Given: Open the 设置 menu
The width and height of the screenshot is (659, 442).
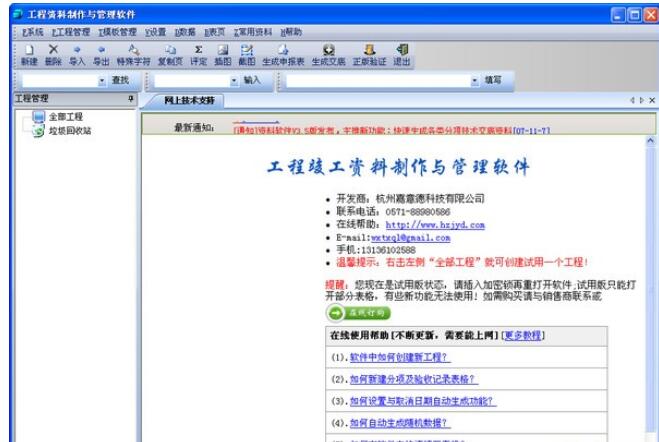Looking at the screenshot, I should point(155,32).
